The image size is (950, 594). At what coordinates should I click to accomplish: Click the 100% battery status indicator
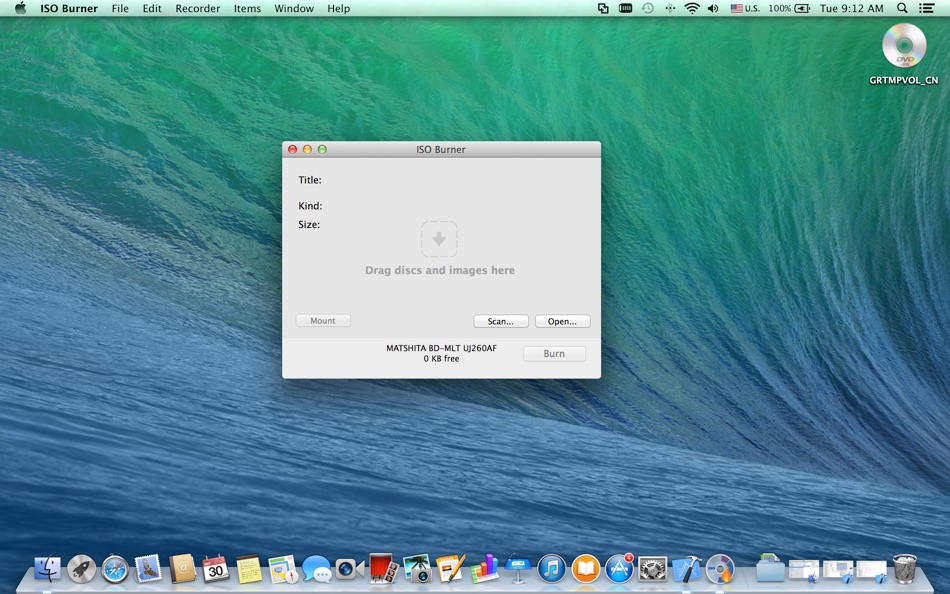[x=789, y=8]
